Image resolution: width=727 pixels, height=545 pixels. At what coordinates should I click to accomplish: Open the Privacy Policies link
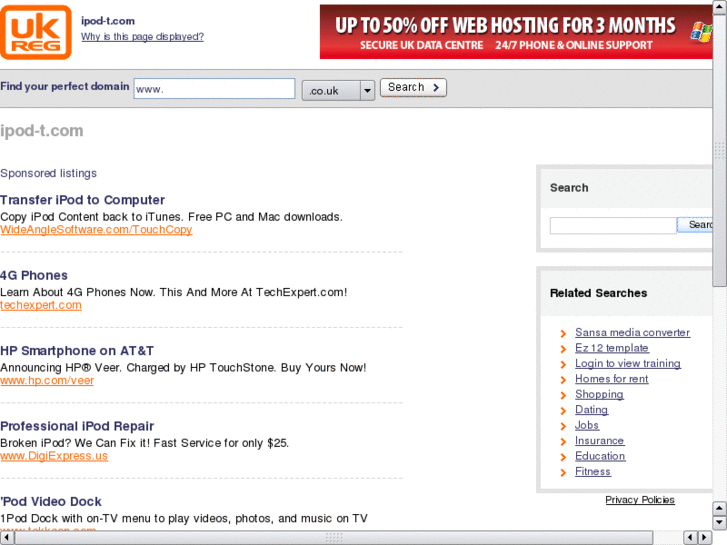pos(640,500)
